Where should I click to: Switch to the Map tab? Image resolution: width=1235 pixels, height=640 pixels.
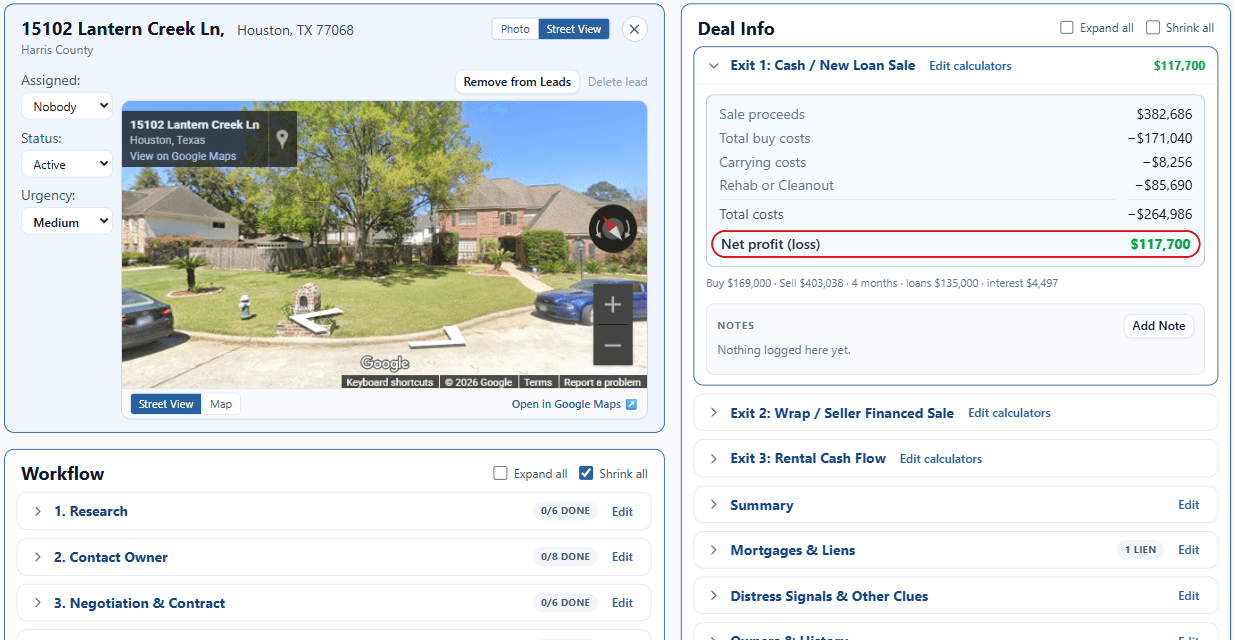coord(221,404)
